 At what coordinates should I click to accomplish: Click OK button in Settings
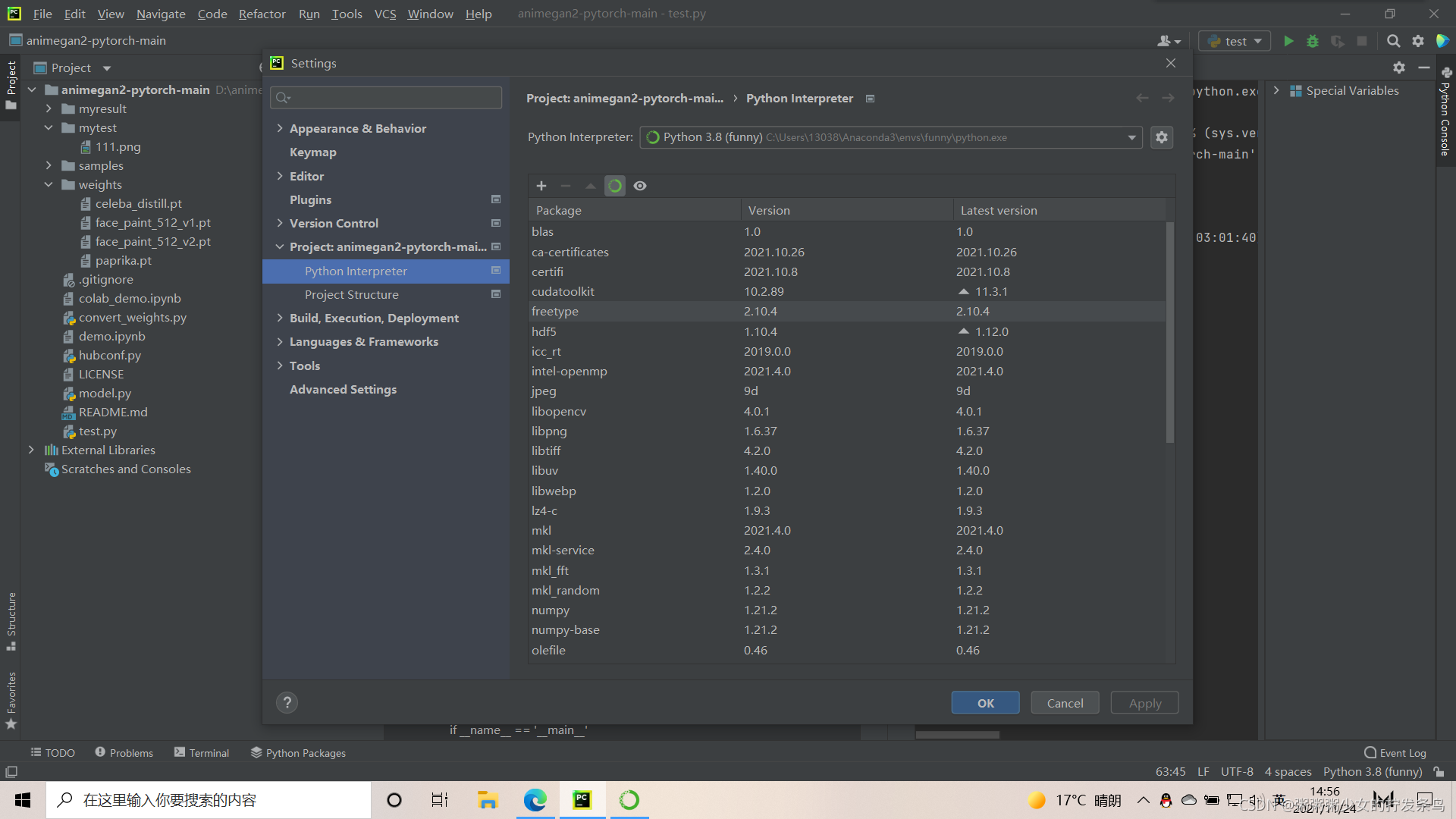985,703
